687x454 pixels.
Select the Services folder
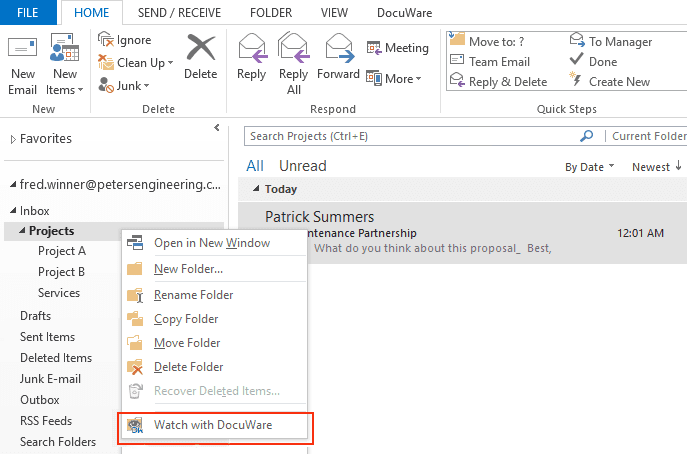click(59, 293)
